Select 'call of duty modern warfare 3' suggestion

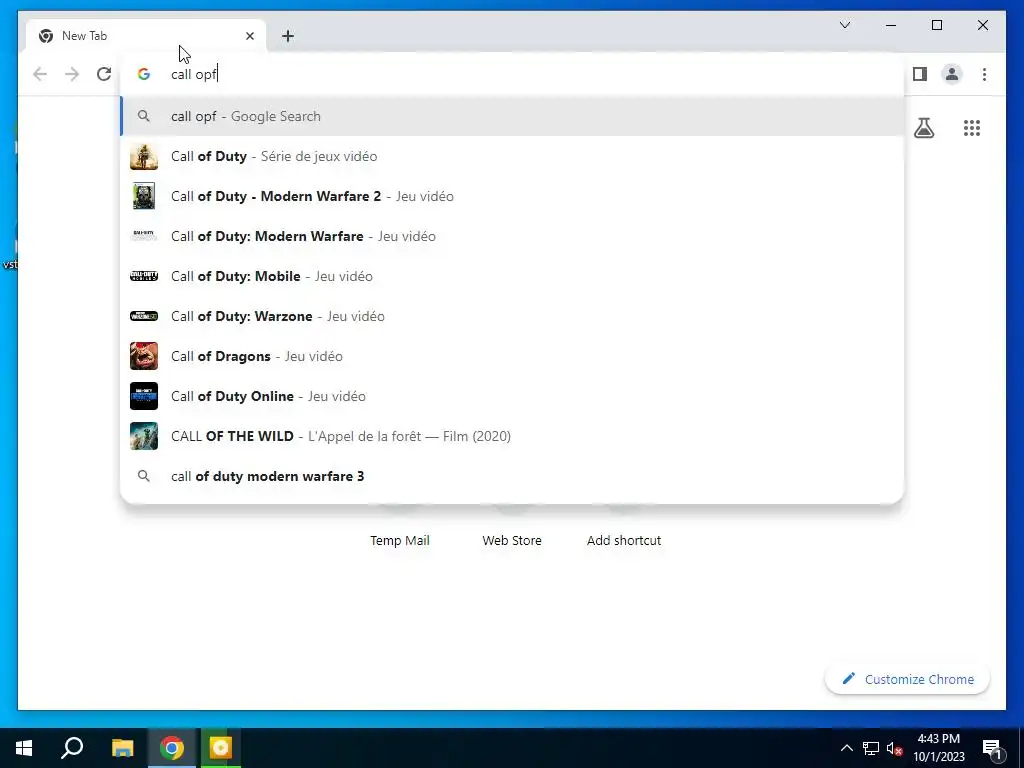pyautogui.click(x=512, y=476)
